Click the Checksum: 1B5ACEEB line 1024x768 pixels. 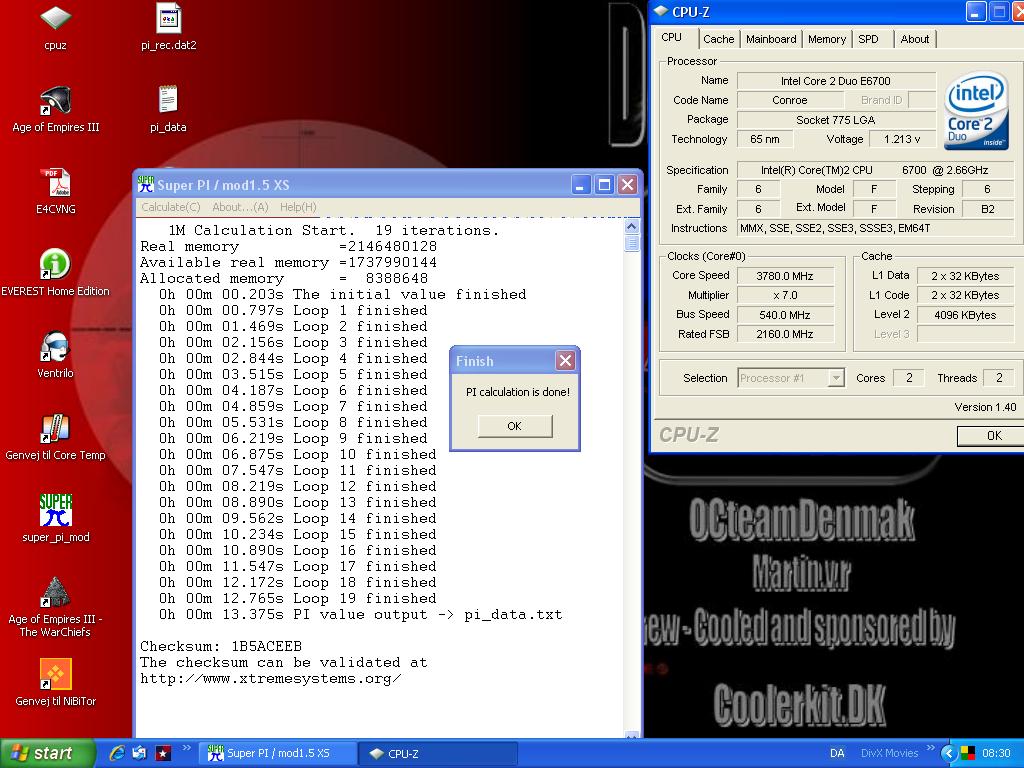221,647
